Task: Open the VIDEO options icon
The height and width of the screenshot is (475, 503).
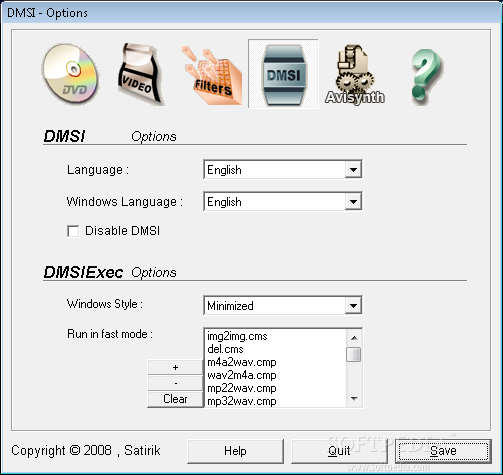Action: (141, 73)
